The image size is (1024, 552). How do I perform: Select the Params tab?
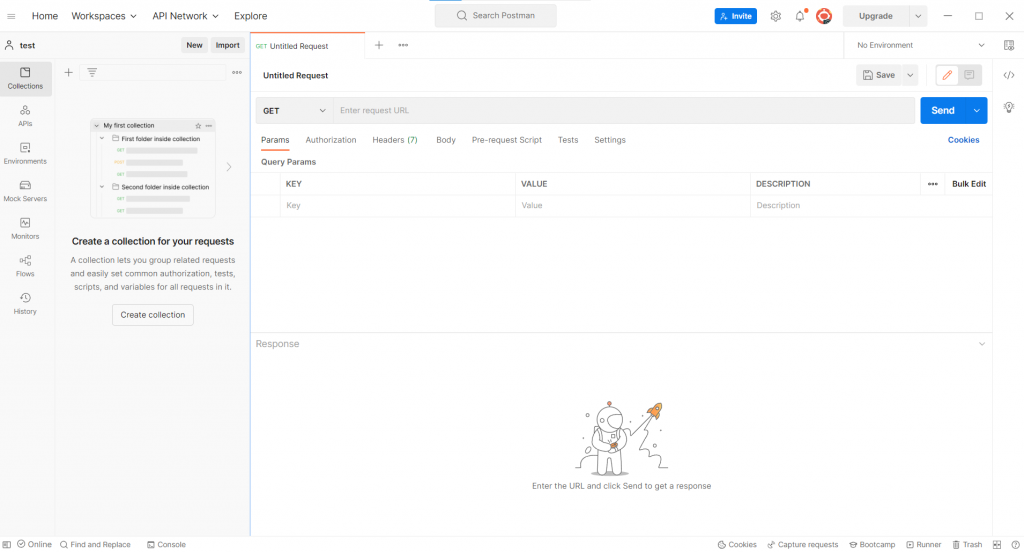pos(275,140)
